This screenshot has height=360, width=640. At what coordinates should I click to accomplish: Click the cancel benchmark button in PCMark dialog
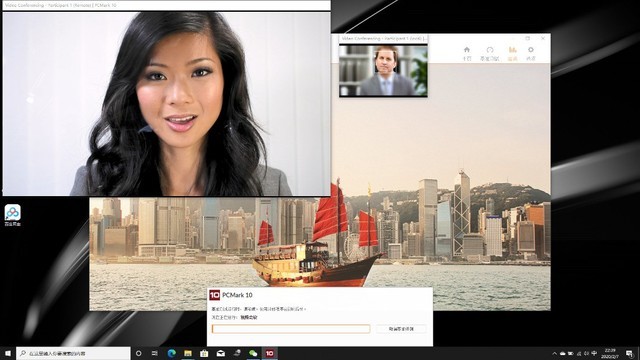pyautogui.click(x=401, y=329)
